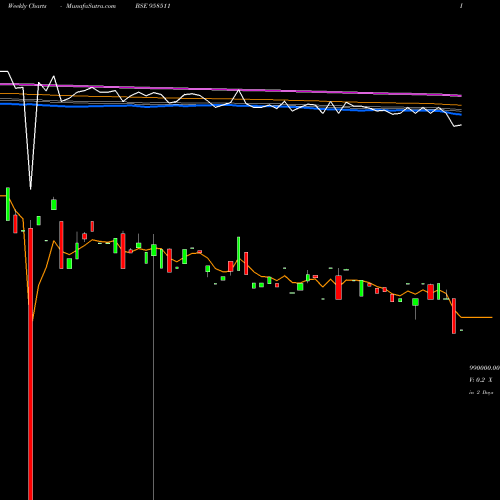500x500 pixels.
Task: Click the last red candlestick at the chart's right end
Action: (454, 316)
